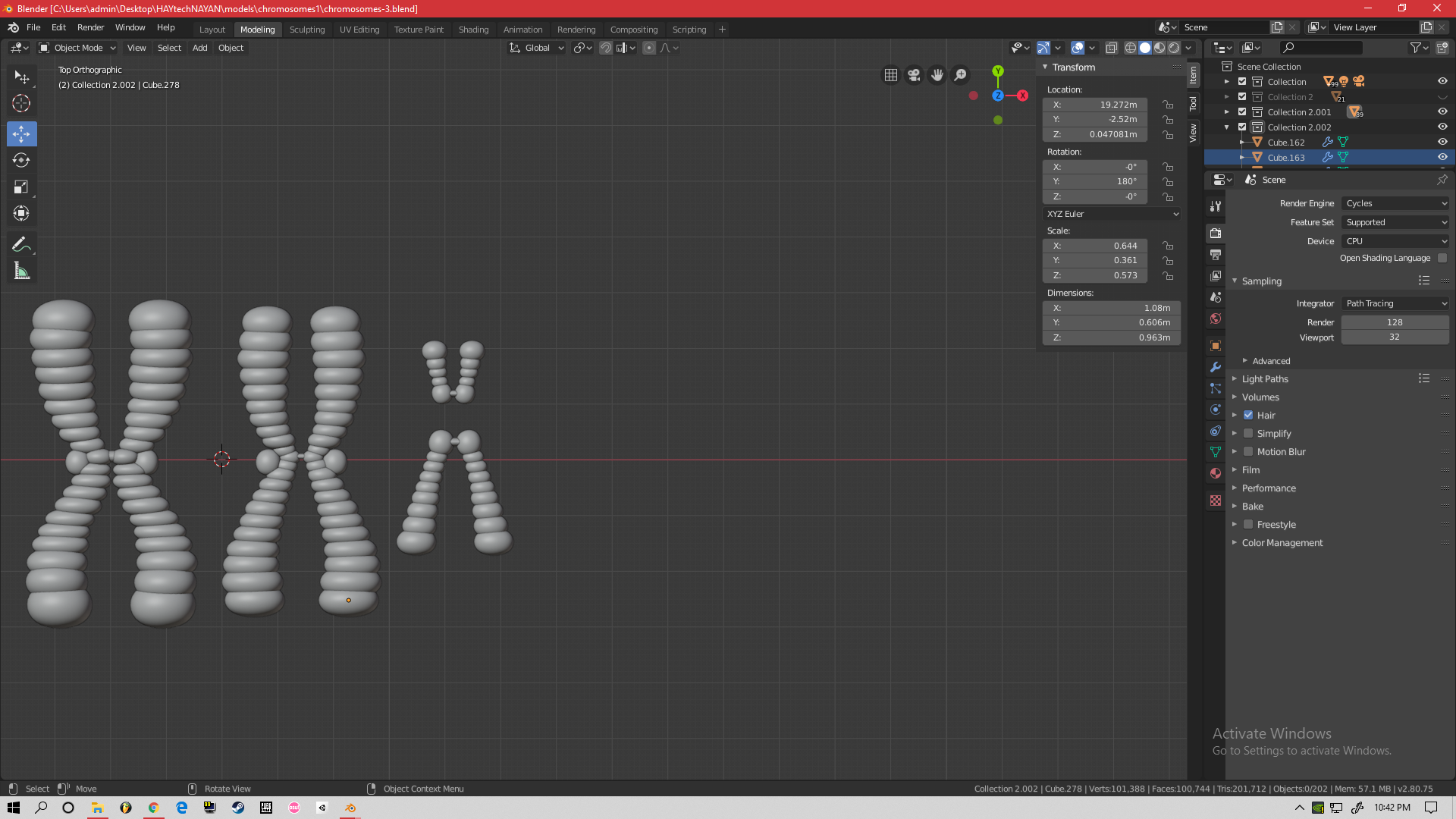Open Active Tool and Workspace settings tab

pos(1216,206)
